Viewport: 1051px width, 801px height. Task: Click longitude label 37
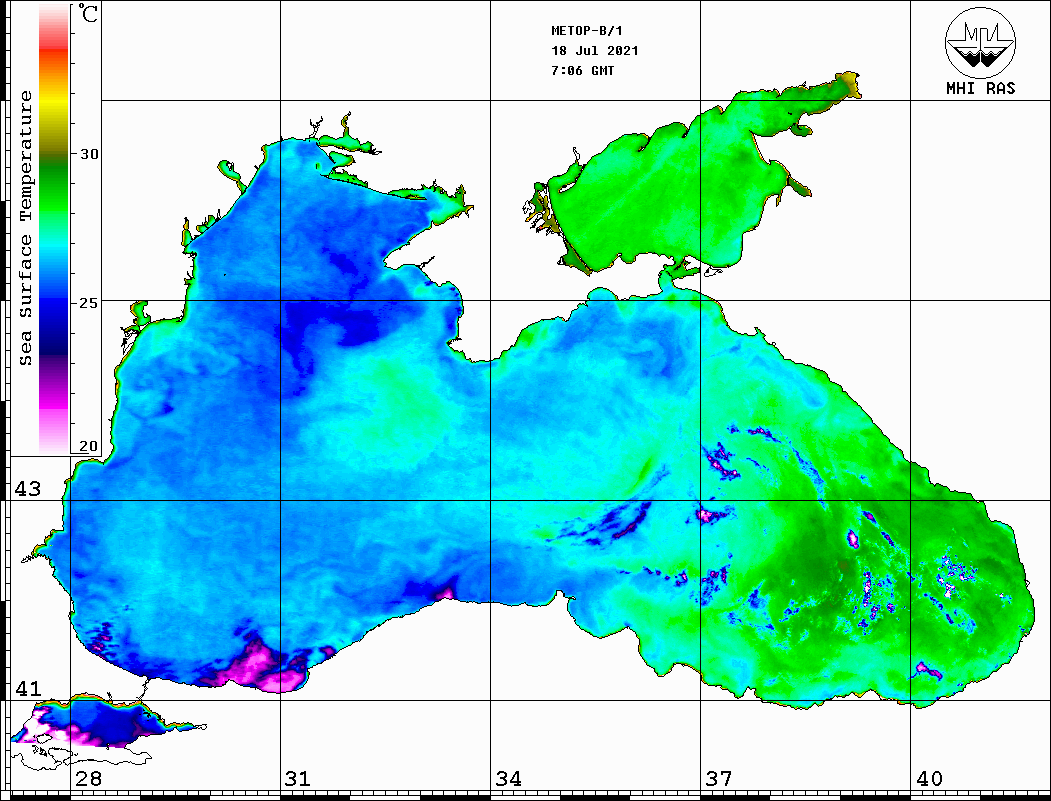(x=719, y=779)
